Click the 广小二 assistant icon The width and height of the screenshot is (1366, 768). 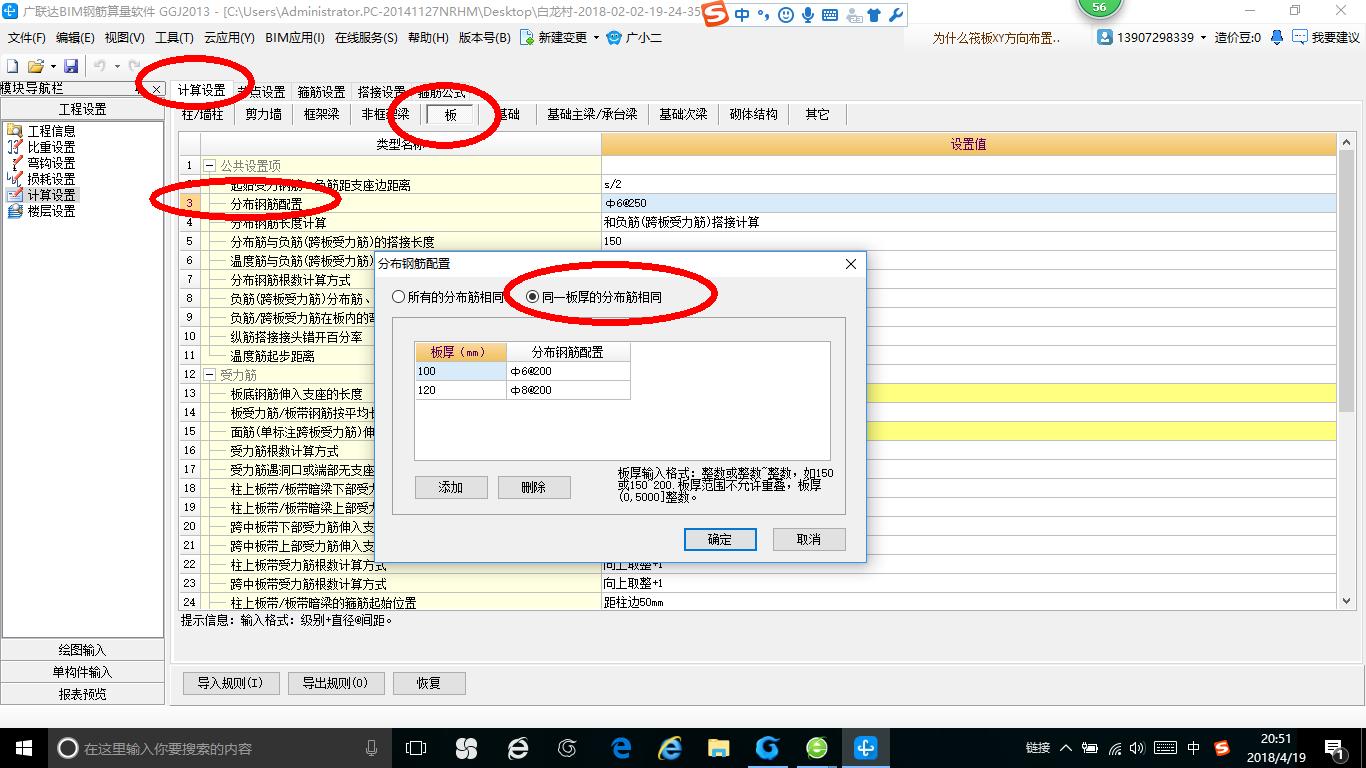(614, 38)
